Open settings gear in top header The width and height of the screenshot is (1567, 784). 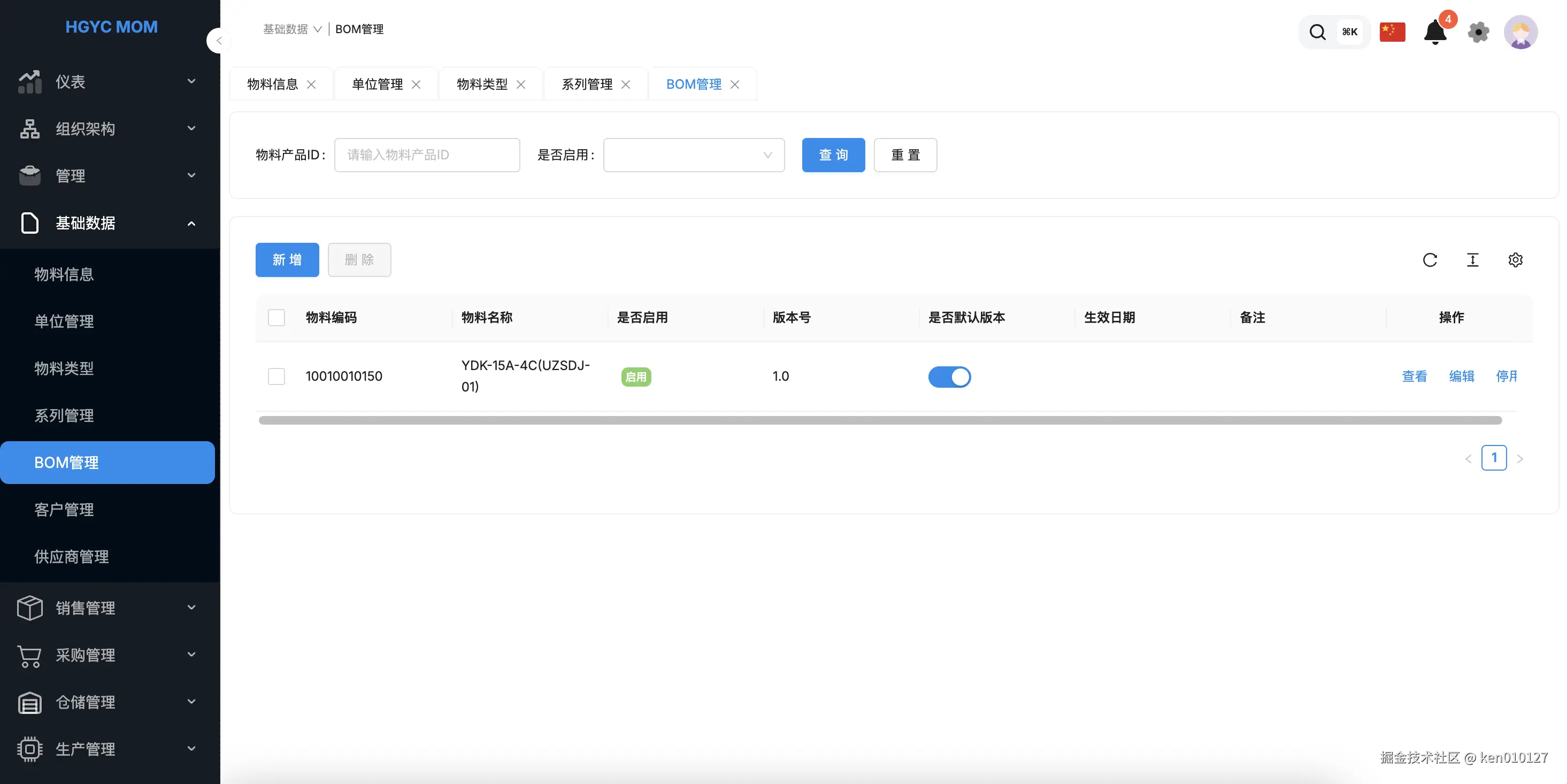[x=1478, y=32]
